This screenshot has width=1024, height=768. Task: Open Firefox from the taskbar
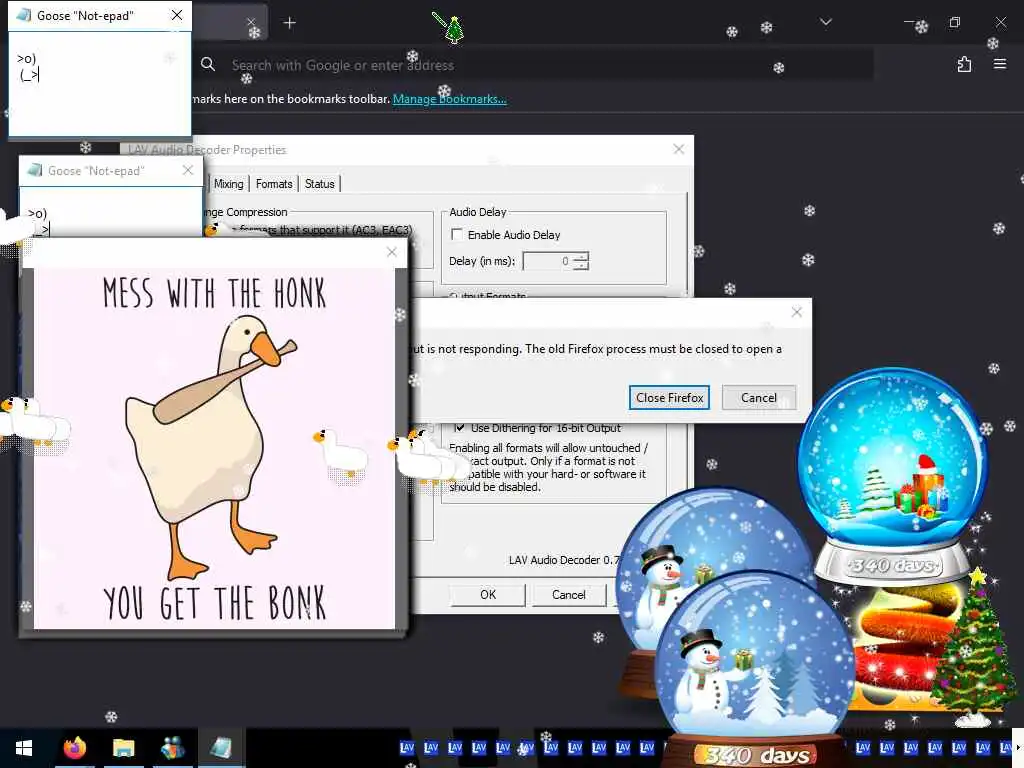74,748
